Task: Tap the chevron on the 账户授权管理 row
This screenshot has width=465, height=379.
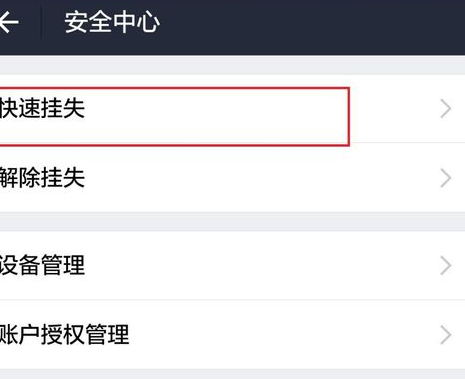Action: 446,335
